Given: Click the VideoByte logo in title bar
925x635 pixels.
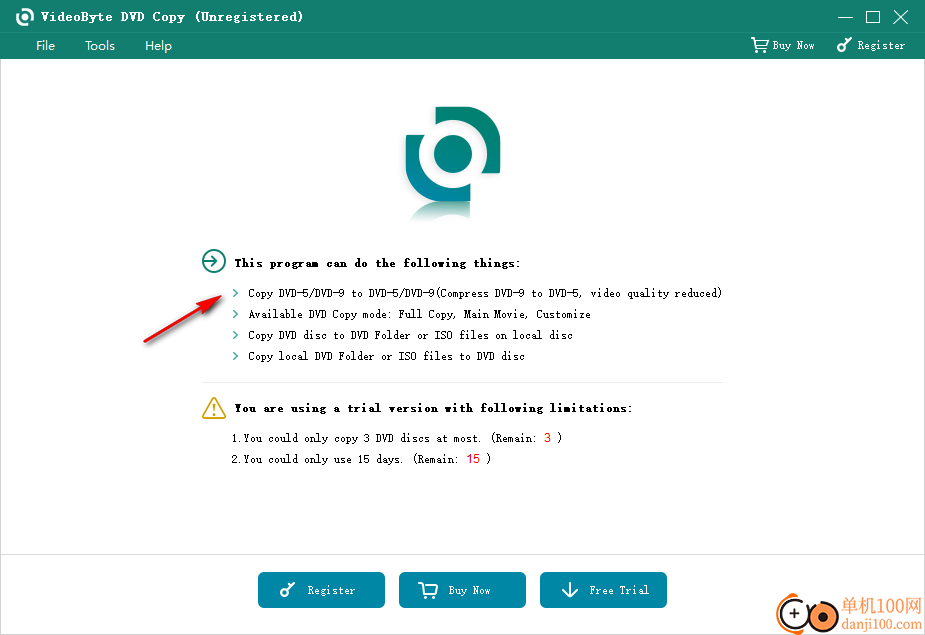Looking at the screenshot, I should point(24,17).
